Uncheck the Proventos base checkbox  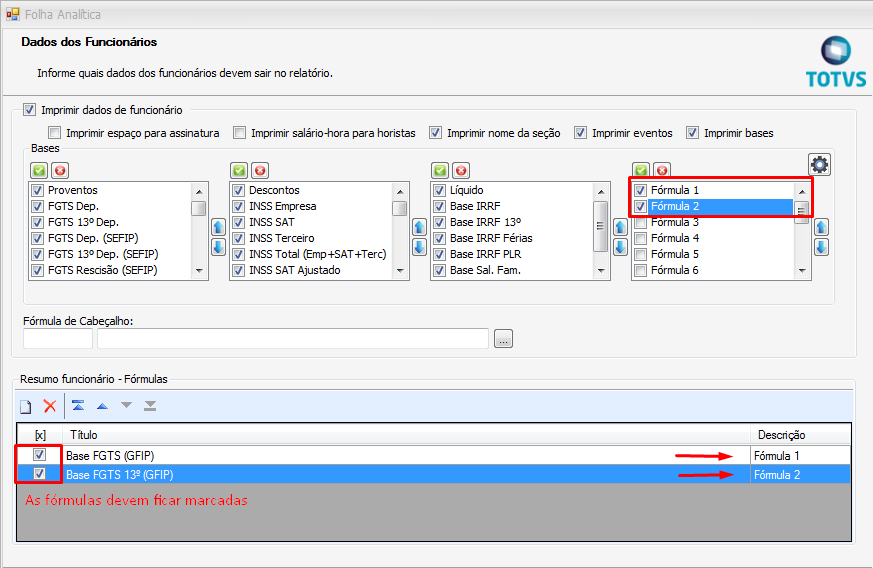37,190
